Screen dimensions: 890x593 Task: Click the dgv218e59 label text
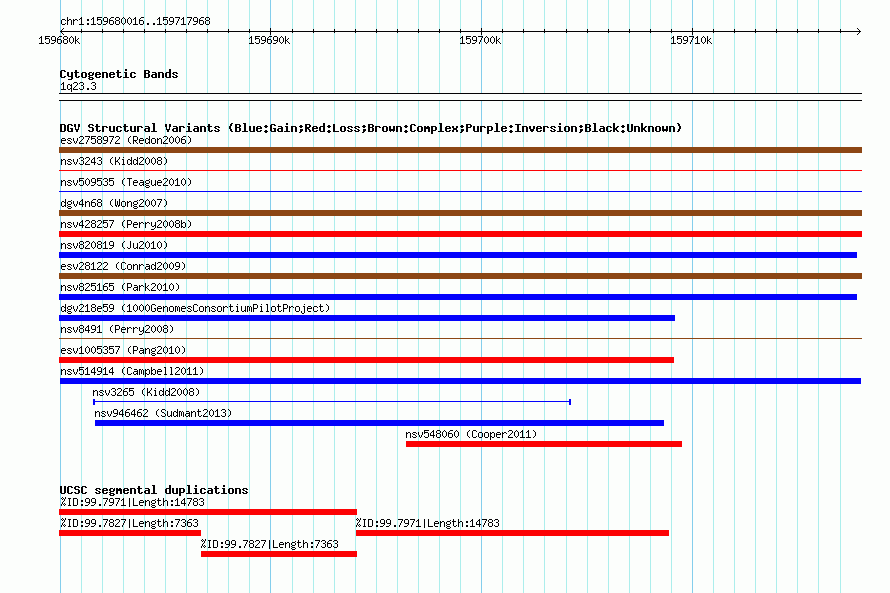[195, 308]
